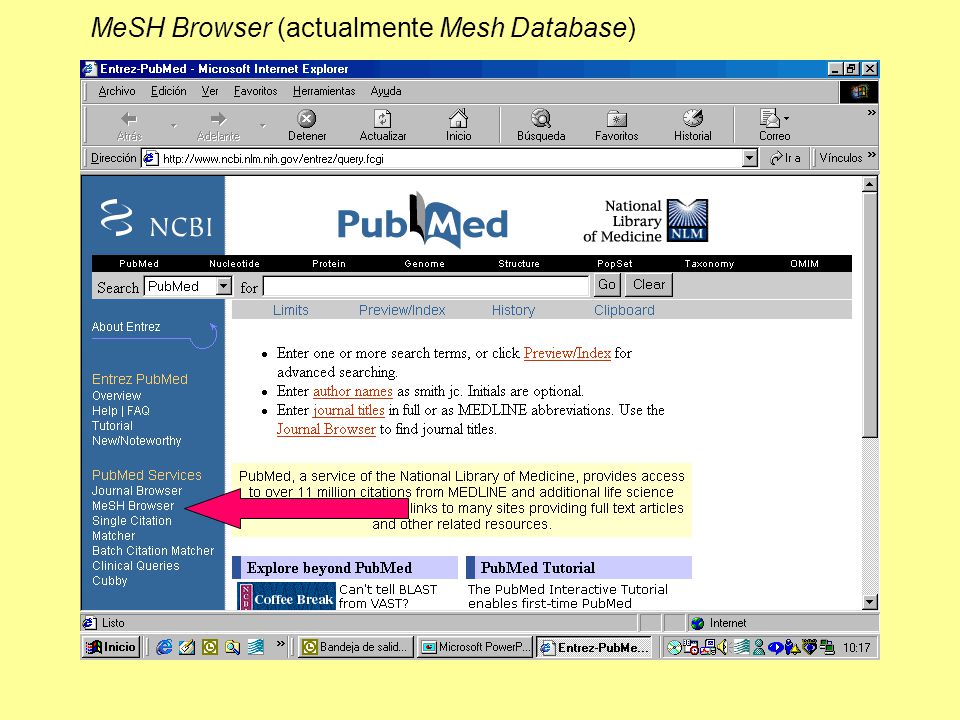
Task: Click the Windows logo throbber icon
Action: click(859, 91)
